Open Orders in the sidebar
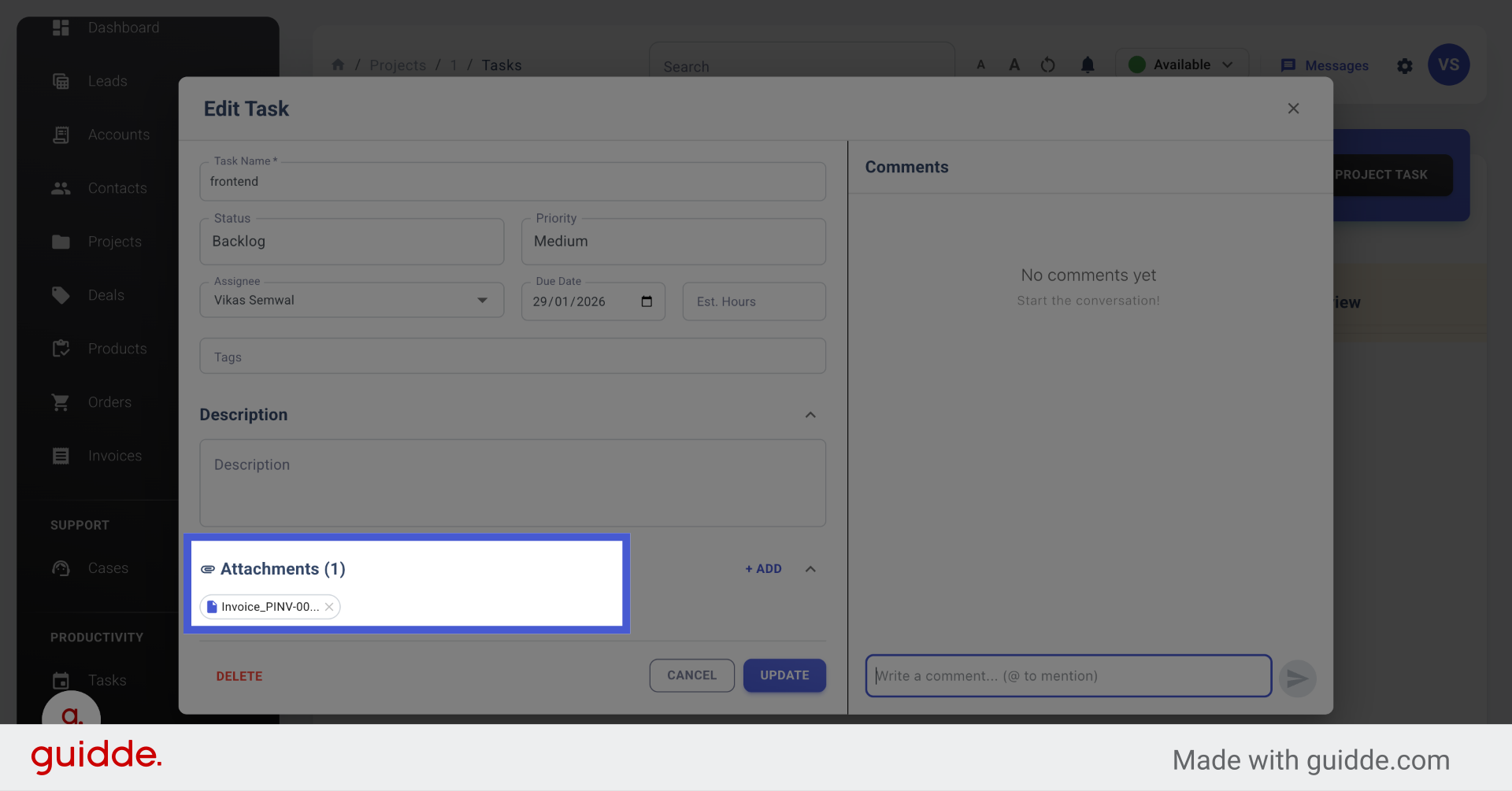The height and width of the screenshot is (791, 1512). (109, 402)
